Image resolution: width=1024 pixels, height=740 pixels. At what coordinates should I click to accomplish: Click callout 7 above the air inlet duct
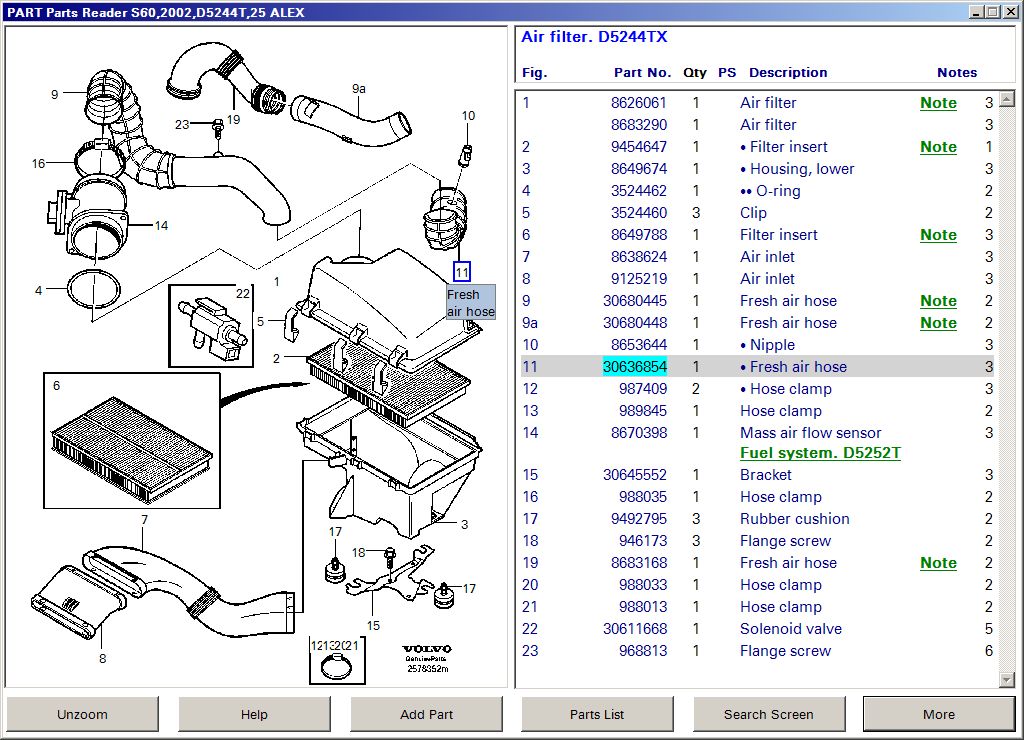point(144,519)
